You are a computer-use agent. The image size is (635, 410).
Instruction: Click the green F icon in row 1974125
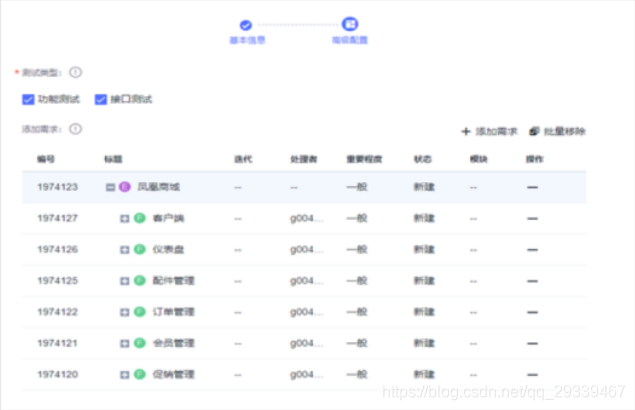tap(140, 280)
